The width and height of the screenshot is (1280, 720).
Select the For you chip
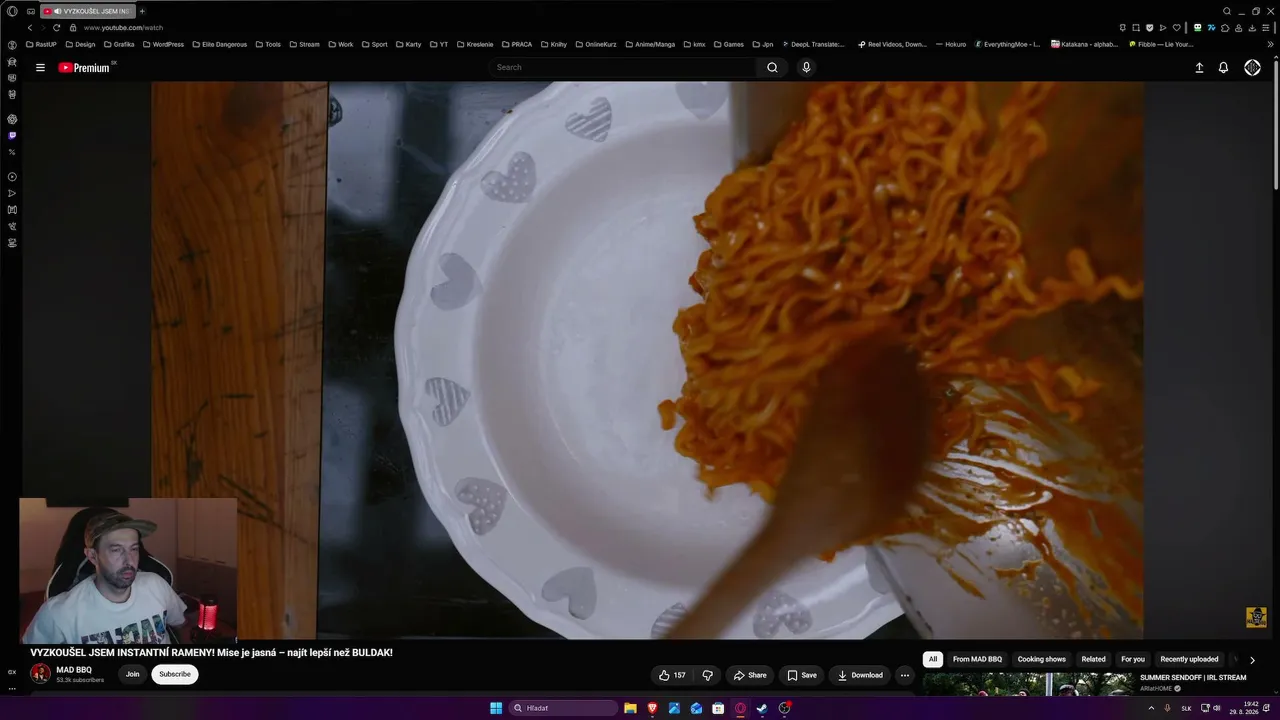coord(1133,660)
